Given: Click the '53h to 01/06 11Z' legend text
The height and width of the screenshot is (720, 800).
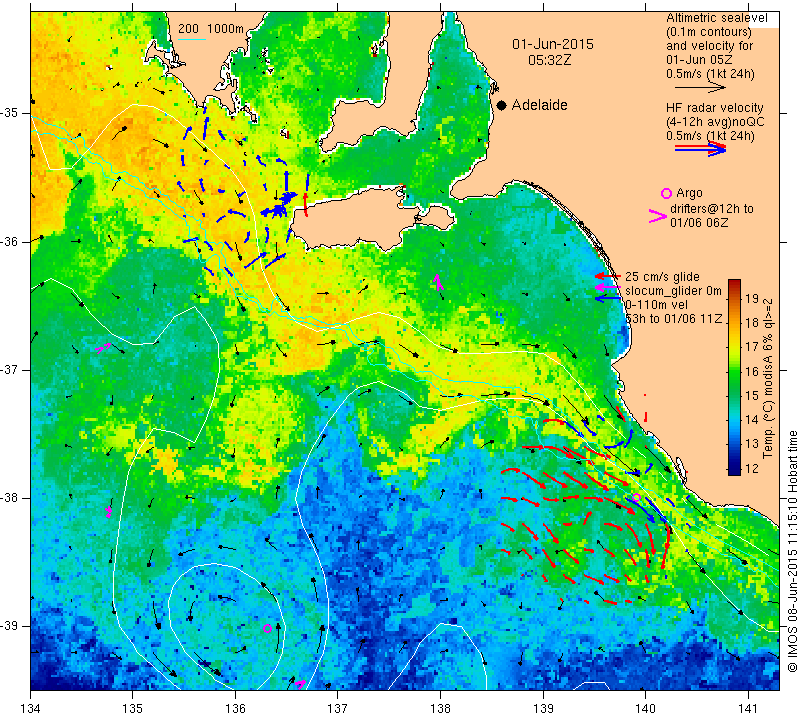Looking at the screenshot, I should (673, 319).
